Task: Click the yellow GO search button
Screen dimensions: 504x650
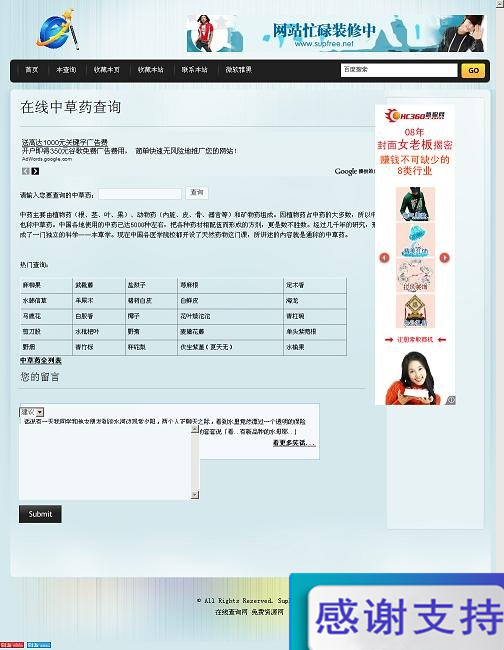Action: click(473, 70)
